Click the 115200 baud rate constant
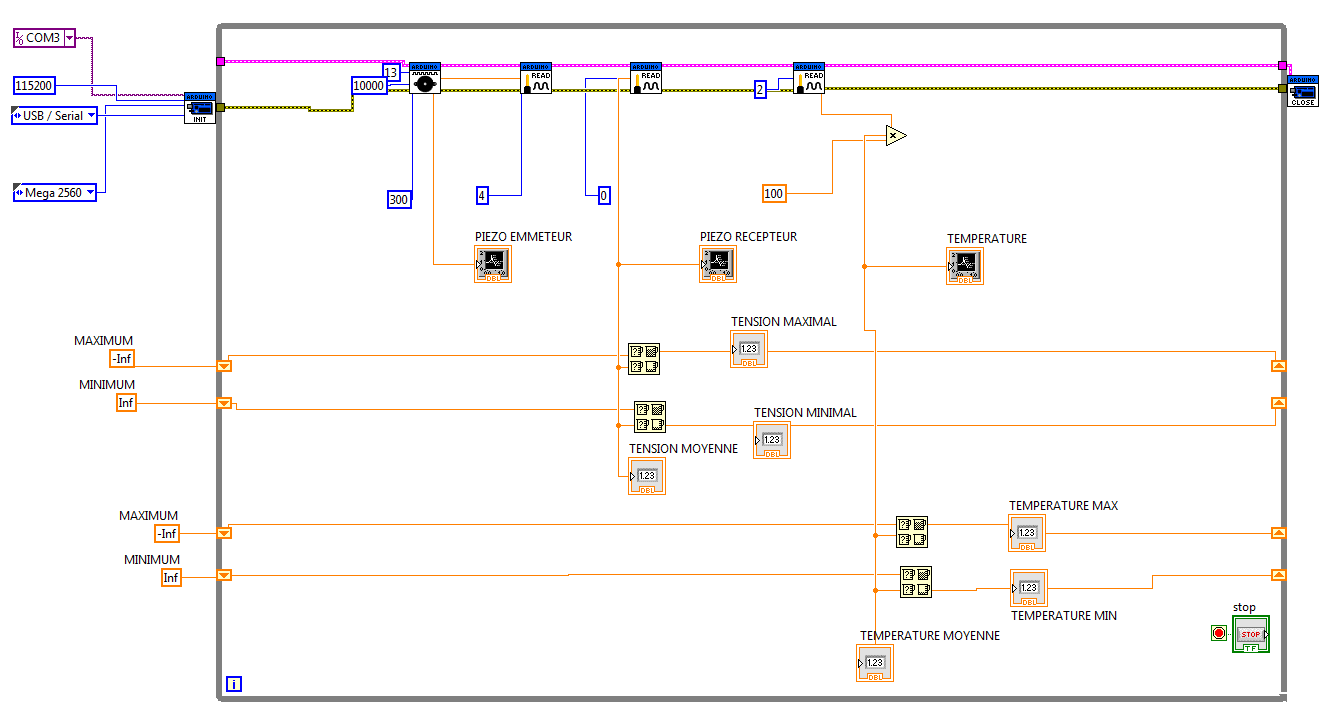This screenshot has width=1337, height=714. (x=34, y=86)
